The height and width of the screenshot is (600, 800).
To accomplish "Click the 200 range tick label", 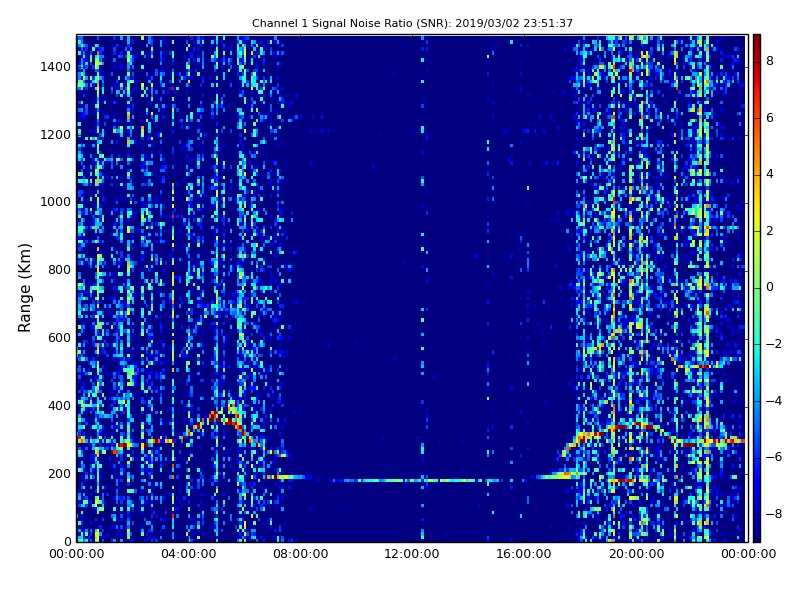I will (x=60, y=473).
